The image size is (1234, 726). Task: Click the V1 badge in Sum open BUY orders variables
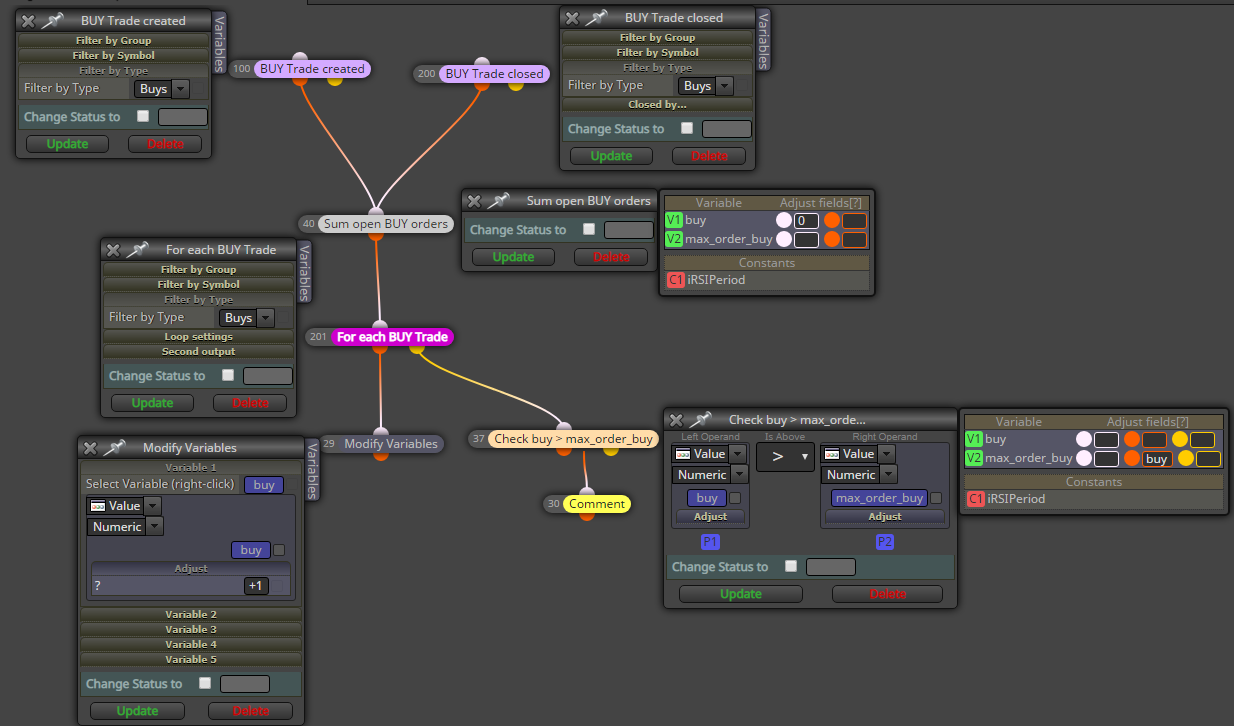point(674,220)
